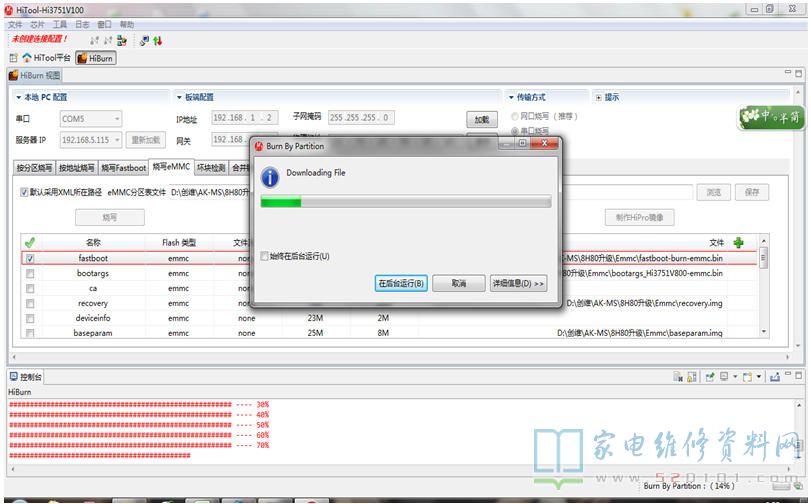Expand the 提示 section
811x504 pixels.
(600, 97)
